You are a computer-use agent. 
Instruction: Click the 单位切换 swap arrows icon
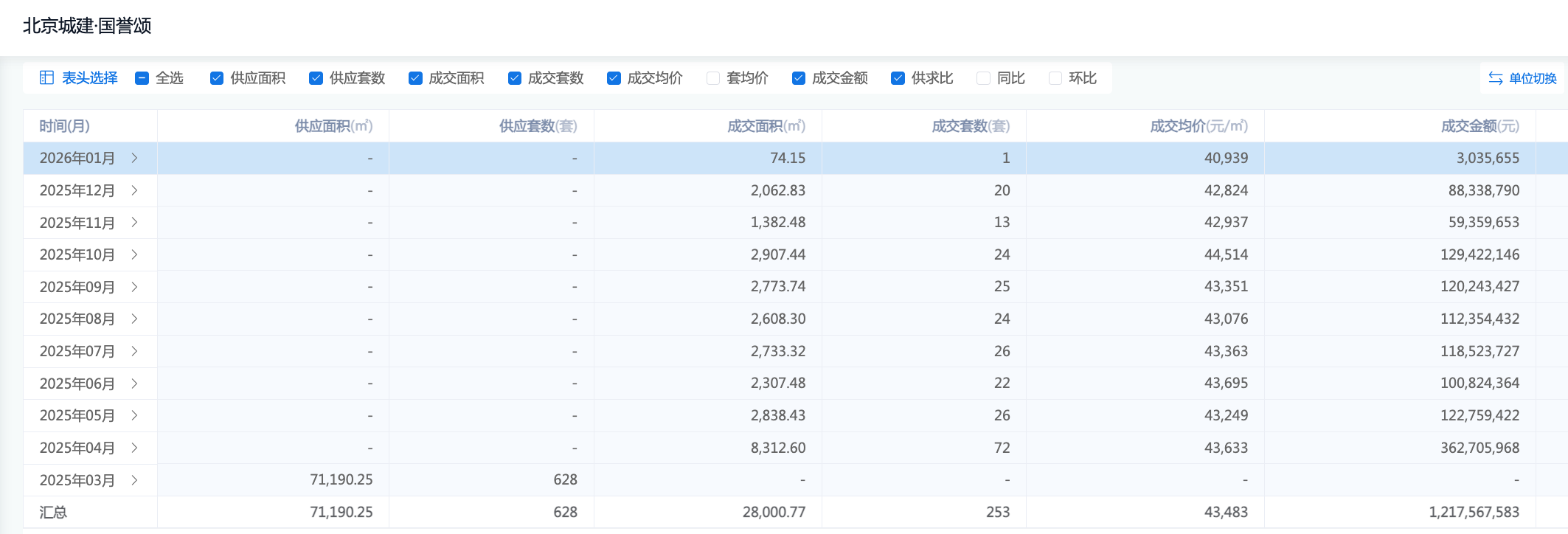pyautogui.click(x=1495, y=78)
